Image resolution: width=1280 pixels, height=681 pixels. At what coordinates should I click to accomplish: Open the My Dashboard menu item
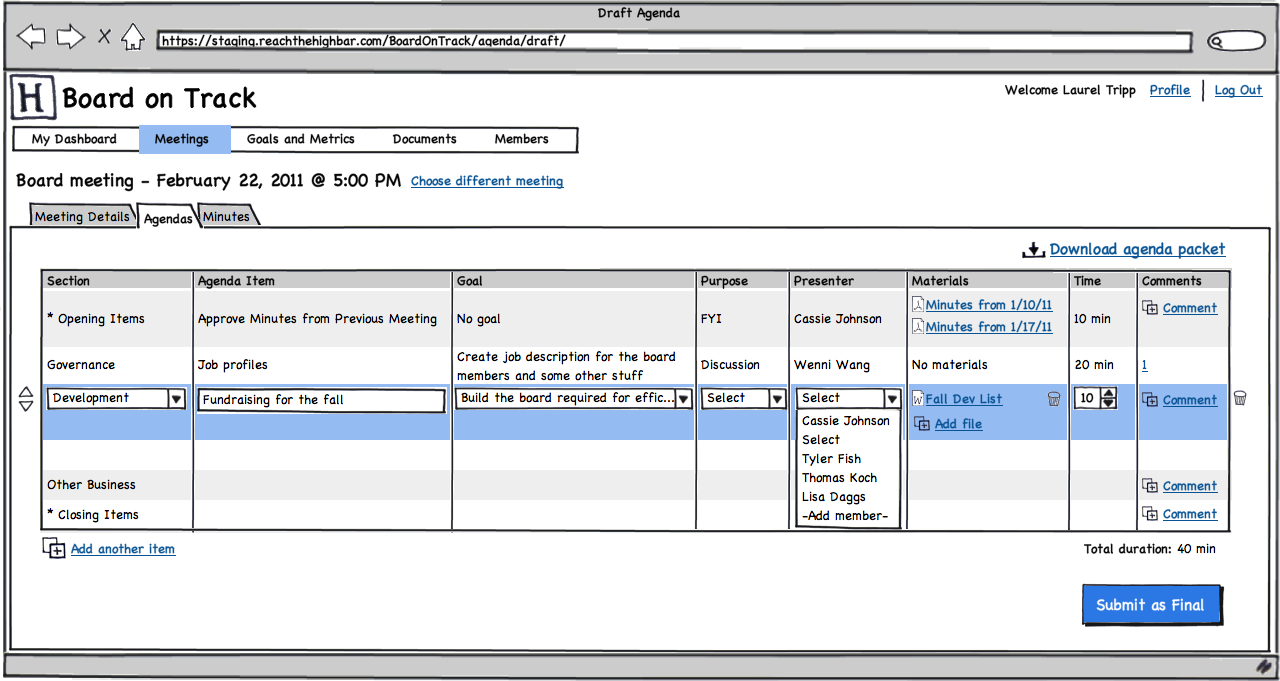[x=74, y=139]
